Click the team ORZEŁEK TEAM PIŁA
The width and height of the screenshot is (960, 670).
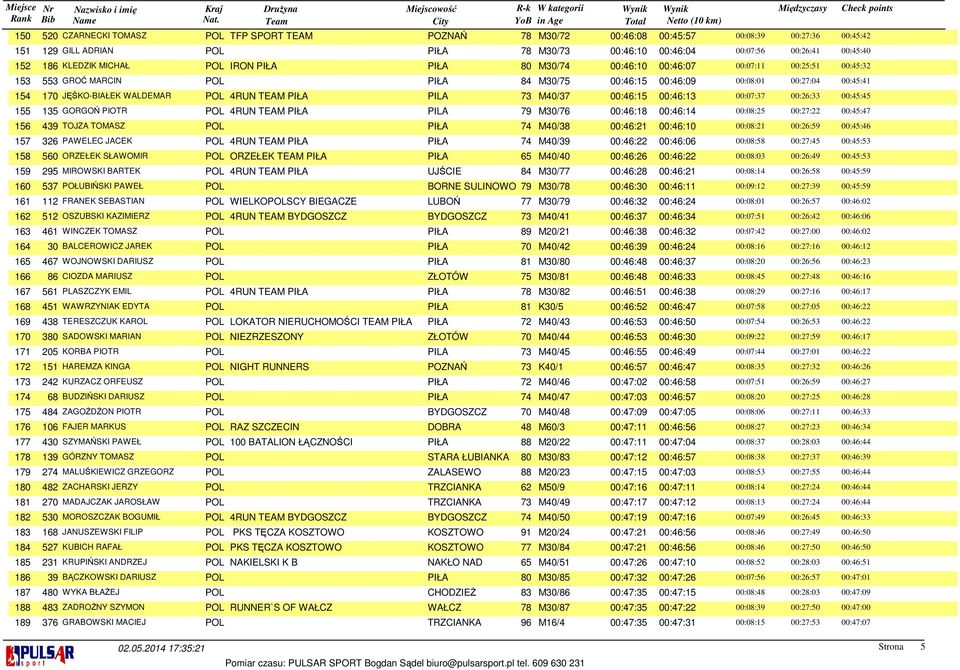point(279,156)
